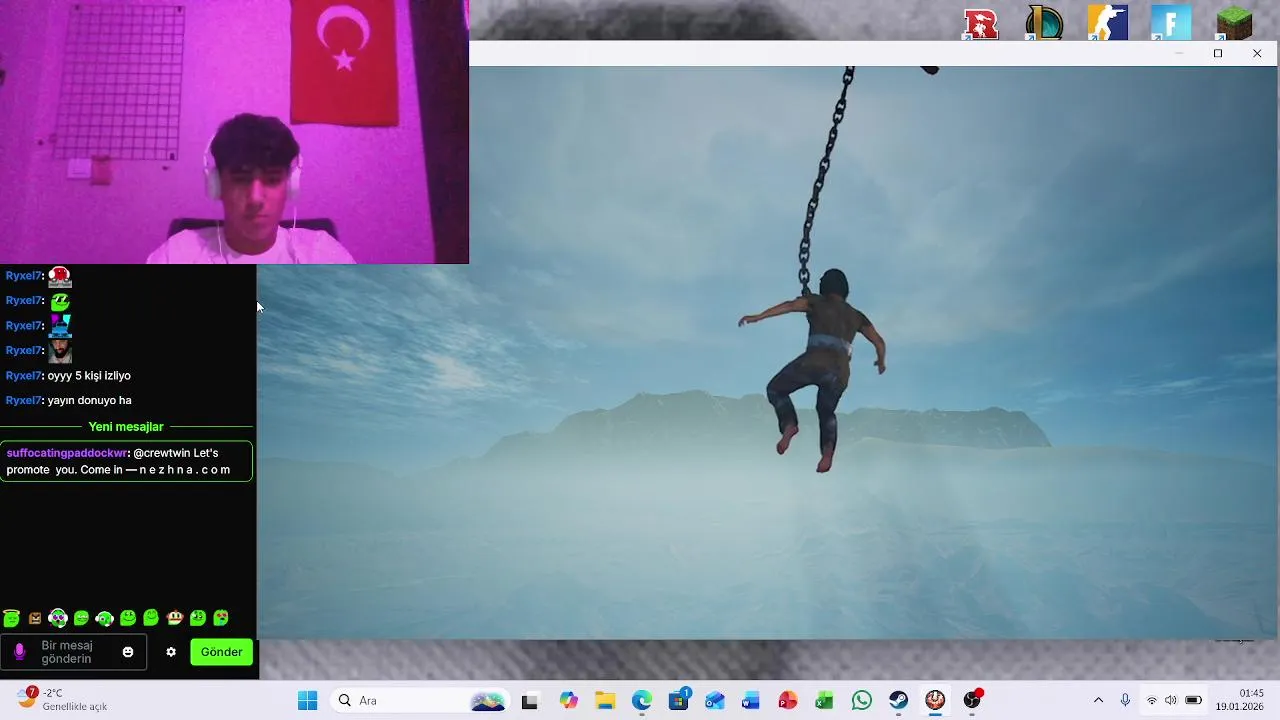The image size is (1280, 720).
Task: Click Ryxel7 username beside 'yayın donuyo ha'
Action: [x=24, y=401]
